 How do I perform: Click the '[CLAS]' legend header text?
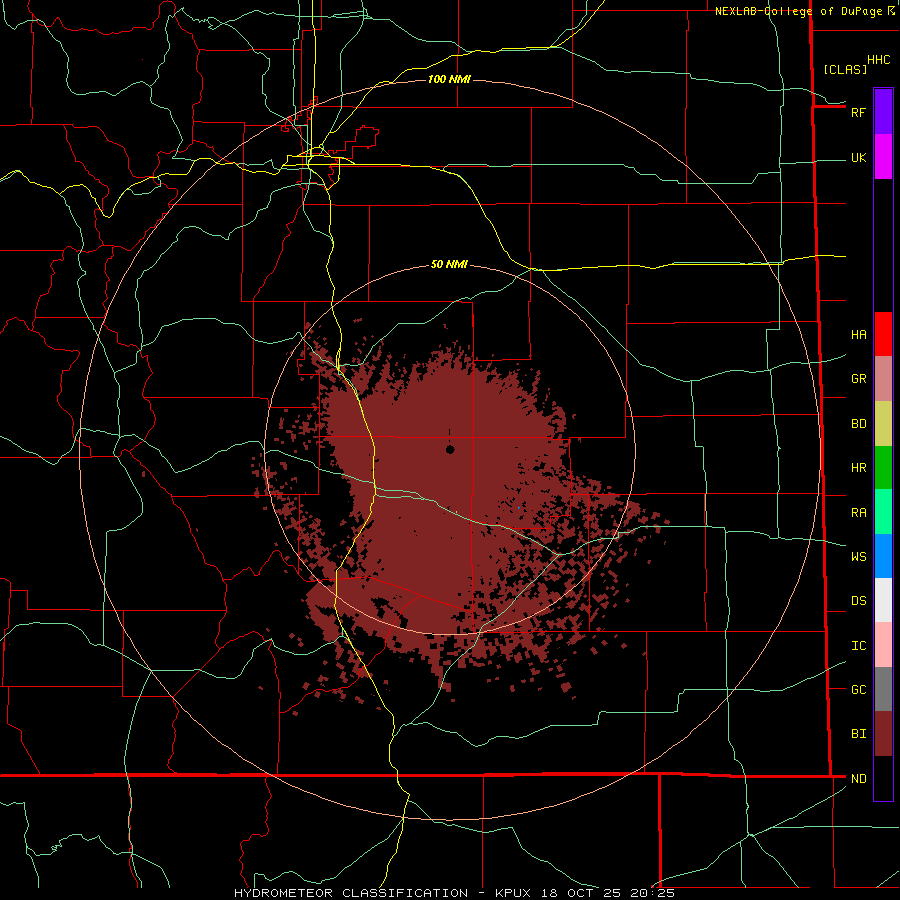(x=845, y=70)
